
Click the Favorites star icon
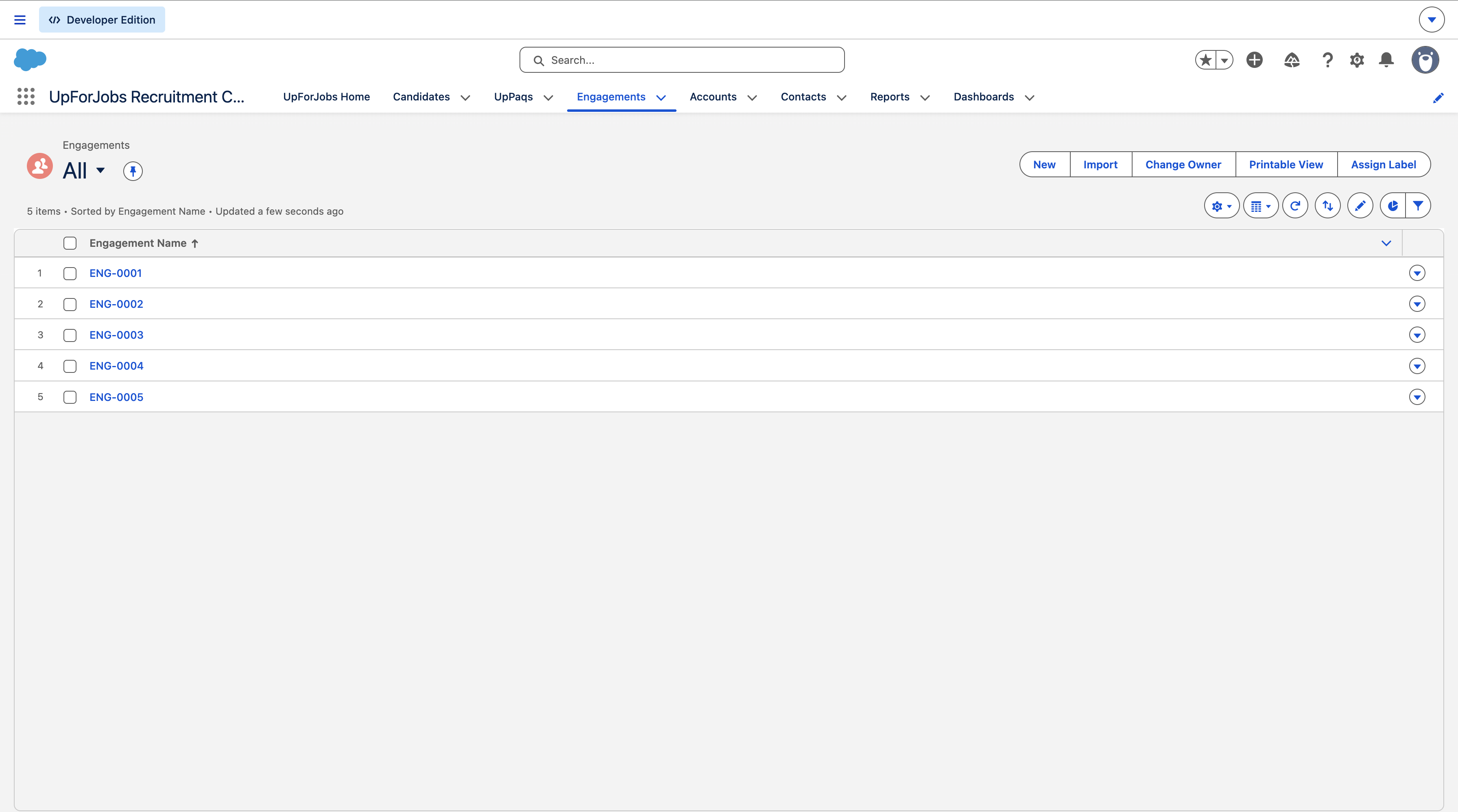[1205, 60]
